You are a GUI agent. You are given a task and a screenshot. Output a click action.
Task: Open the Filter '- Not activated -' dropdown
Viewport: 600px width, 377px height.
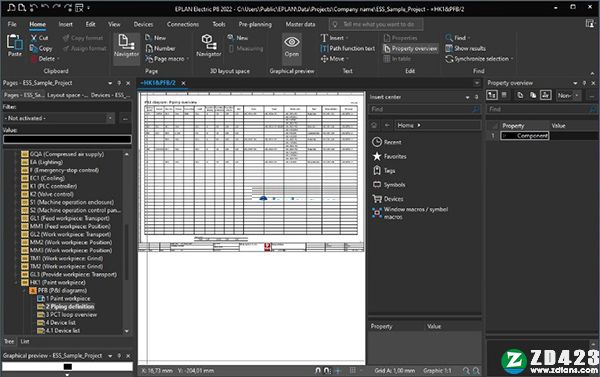click(x=110, y=118)
